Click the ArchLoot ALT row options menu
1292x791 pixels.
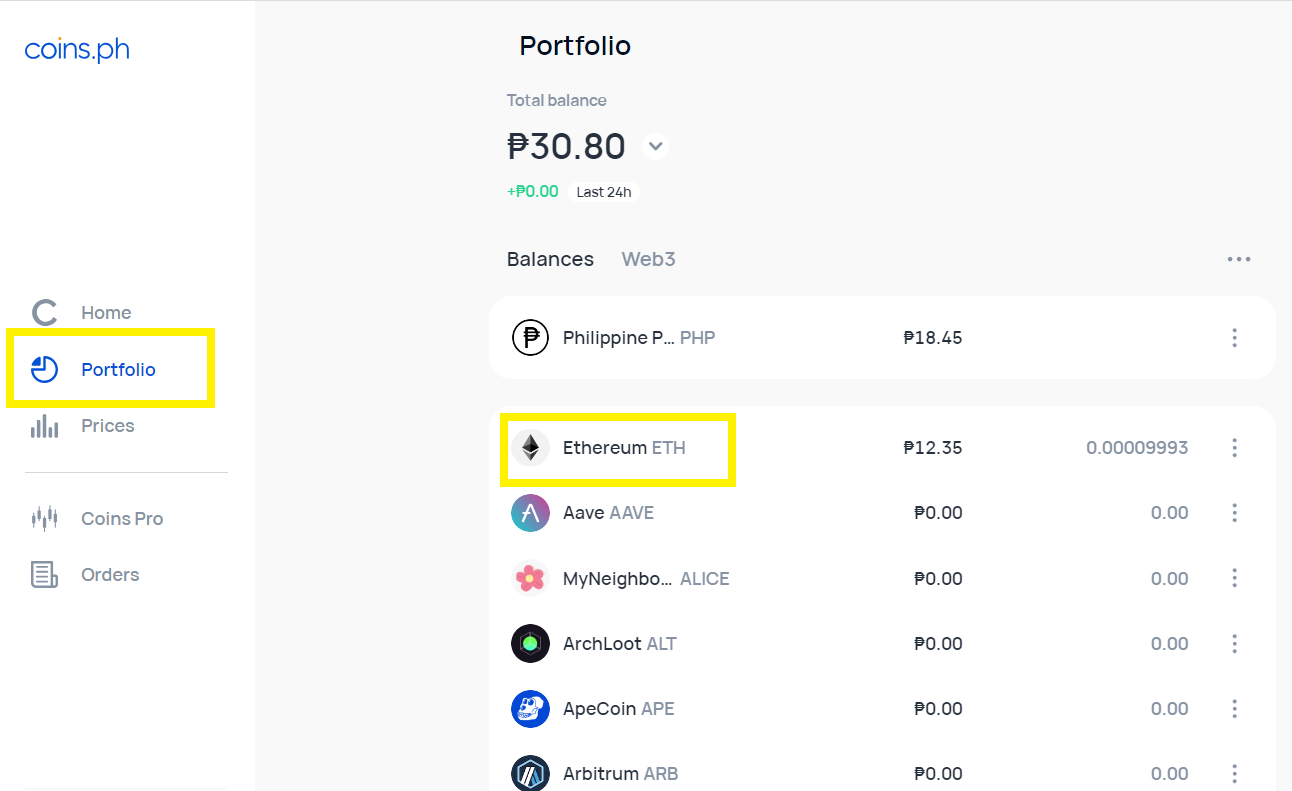(x=1234, y=643)
